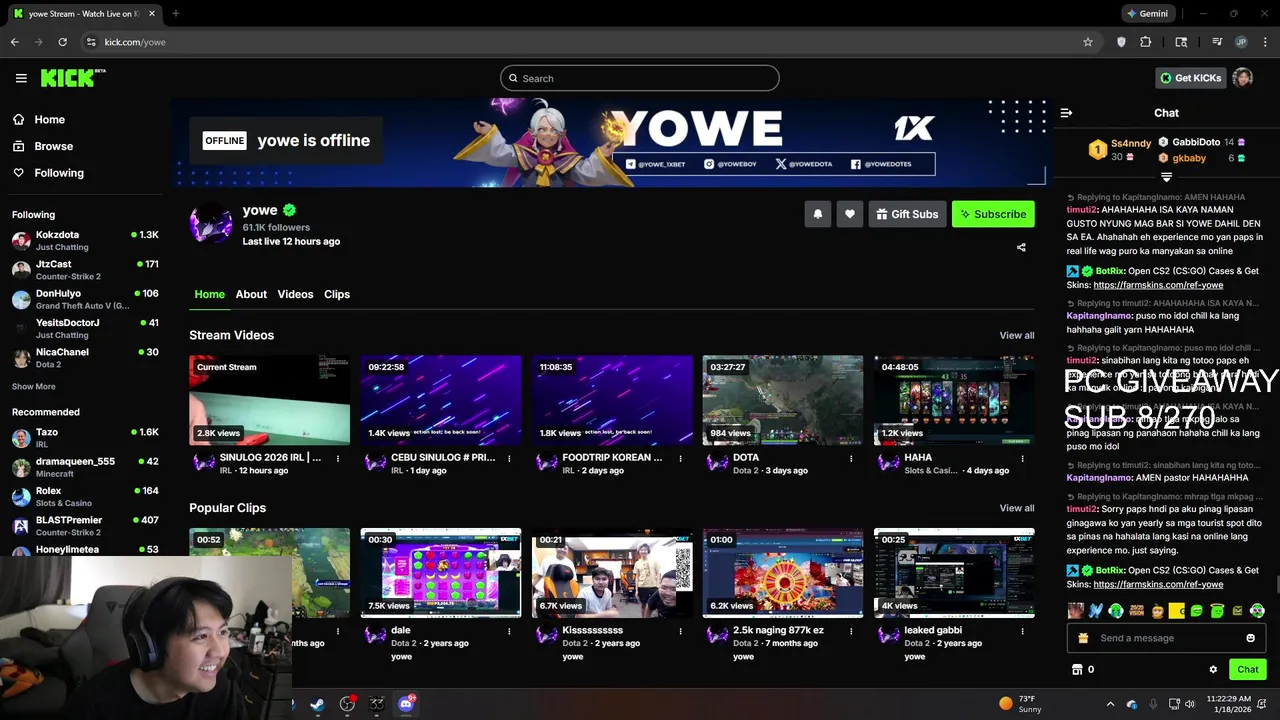Switch to the Clips tab
Viewport: 1280px width, 720px height.
337,294
